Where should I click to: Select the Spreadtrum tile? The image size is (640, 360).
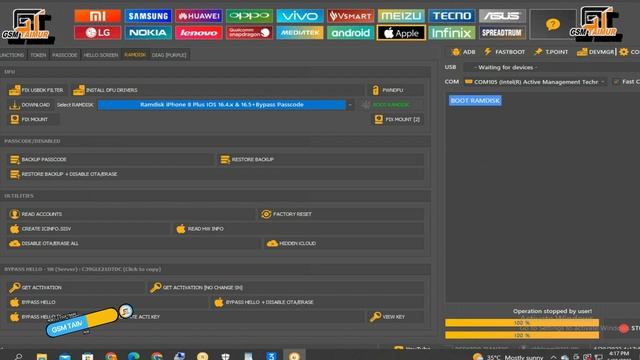point(502,33)
